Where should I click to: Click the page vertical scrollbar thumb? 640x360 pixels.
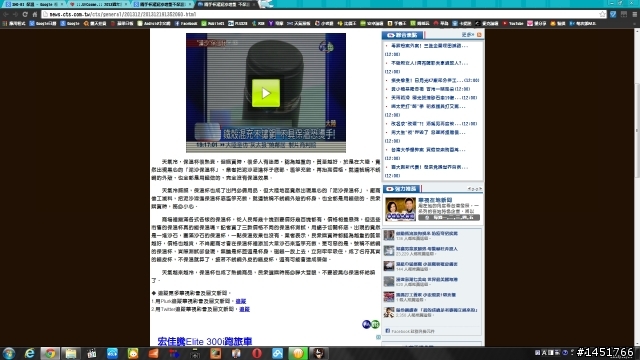tap(636, 130)
